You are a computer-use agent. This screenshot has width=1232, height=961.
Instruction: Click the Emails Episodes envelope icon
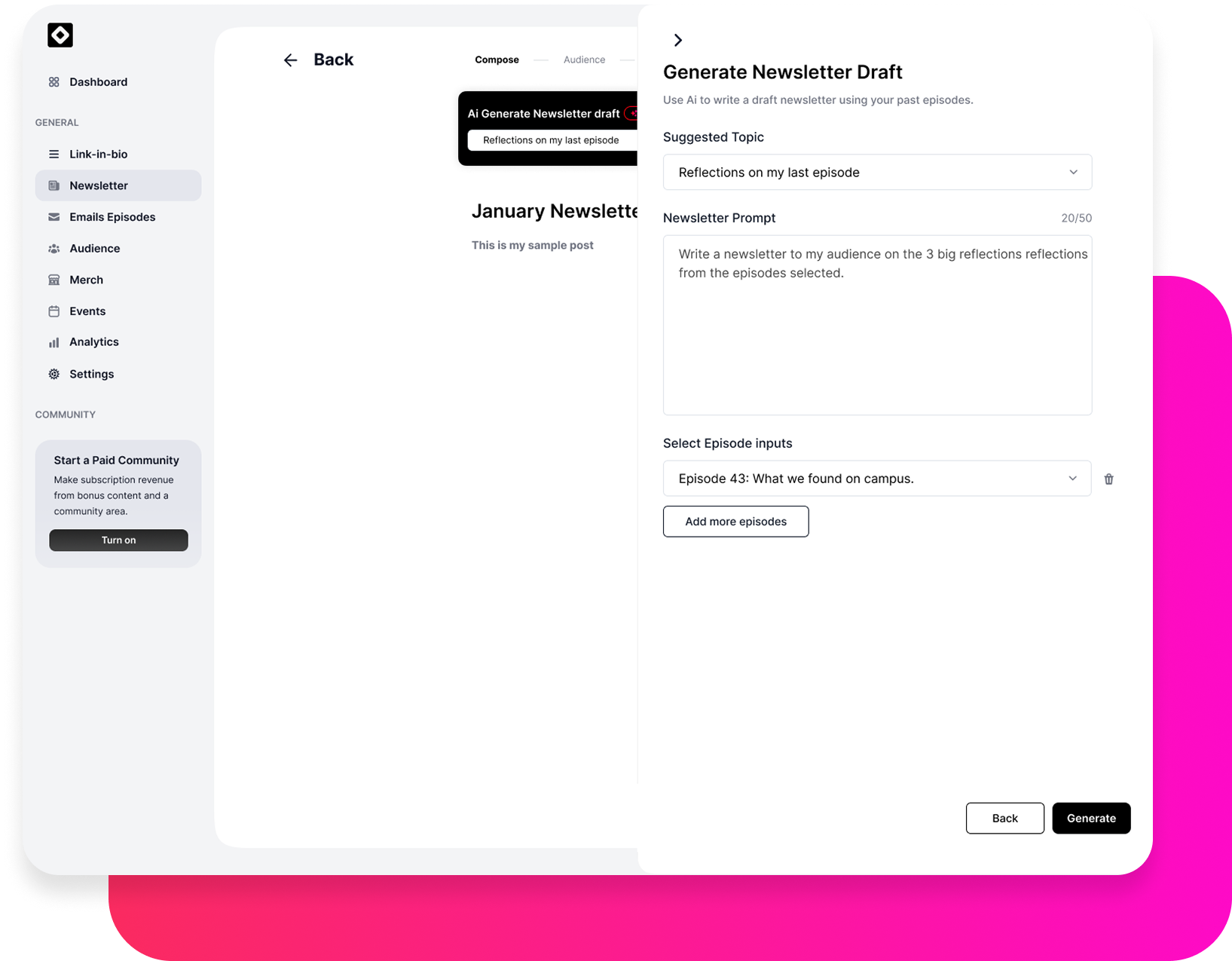click(x=54, y=217)
